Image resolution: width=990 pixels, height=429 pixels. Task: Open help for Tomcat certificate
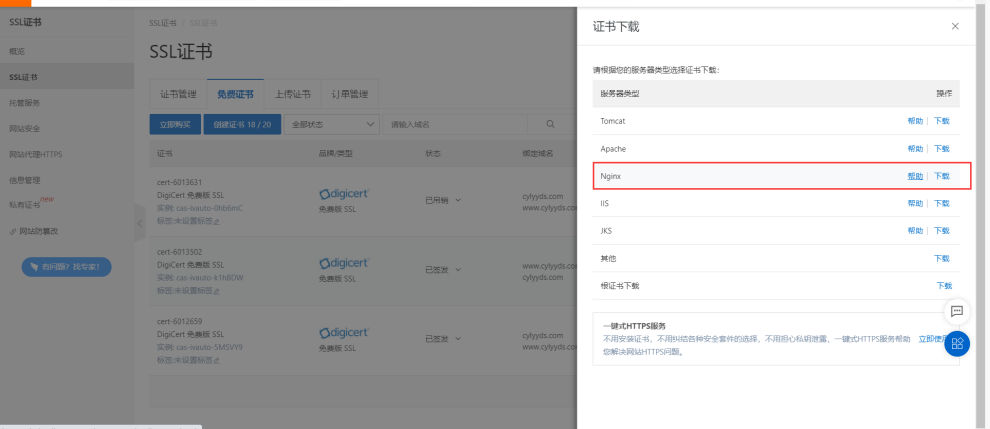tap(915, 121)
